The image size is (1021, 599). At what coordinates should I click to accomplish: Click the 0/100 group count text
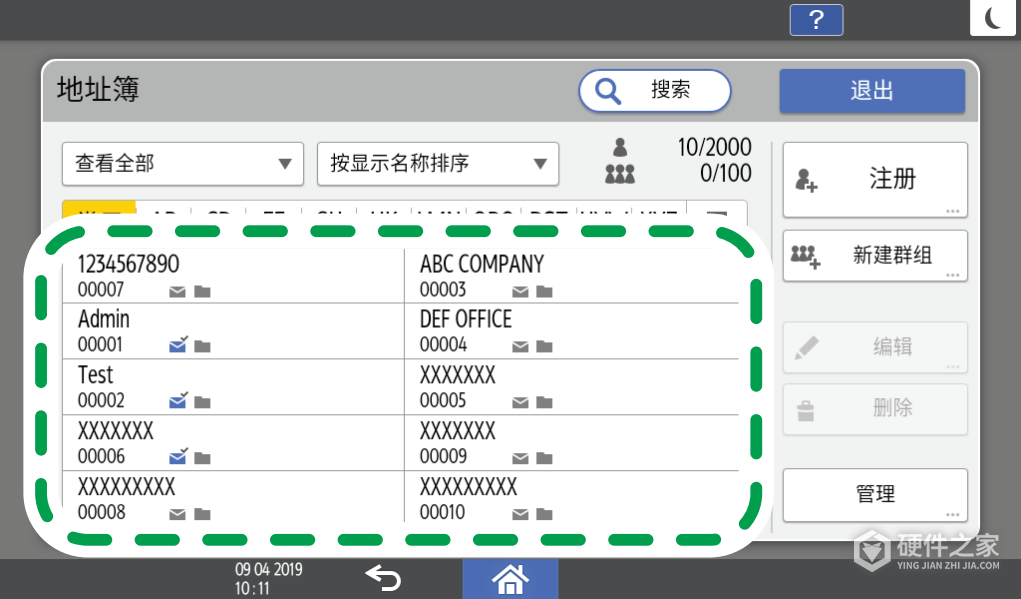(725, 173)
